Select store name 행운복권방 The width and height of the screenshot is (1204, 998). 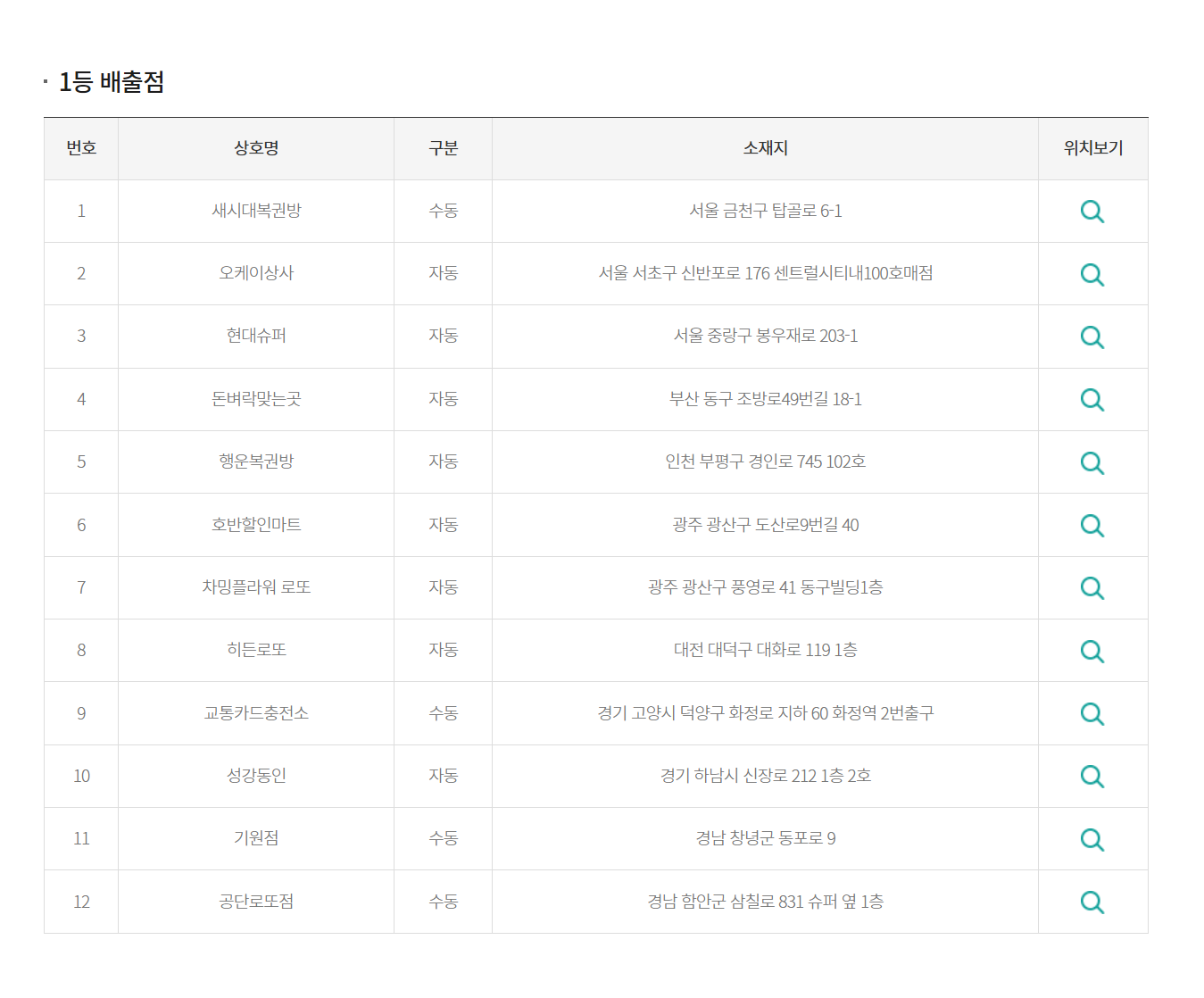(256, 462)
